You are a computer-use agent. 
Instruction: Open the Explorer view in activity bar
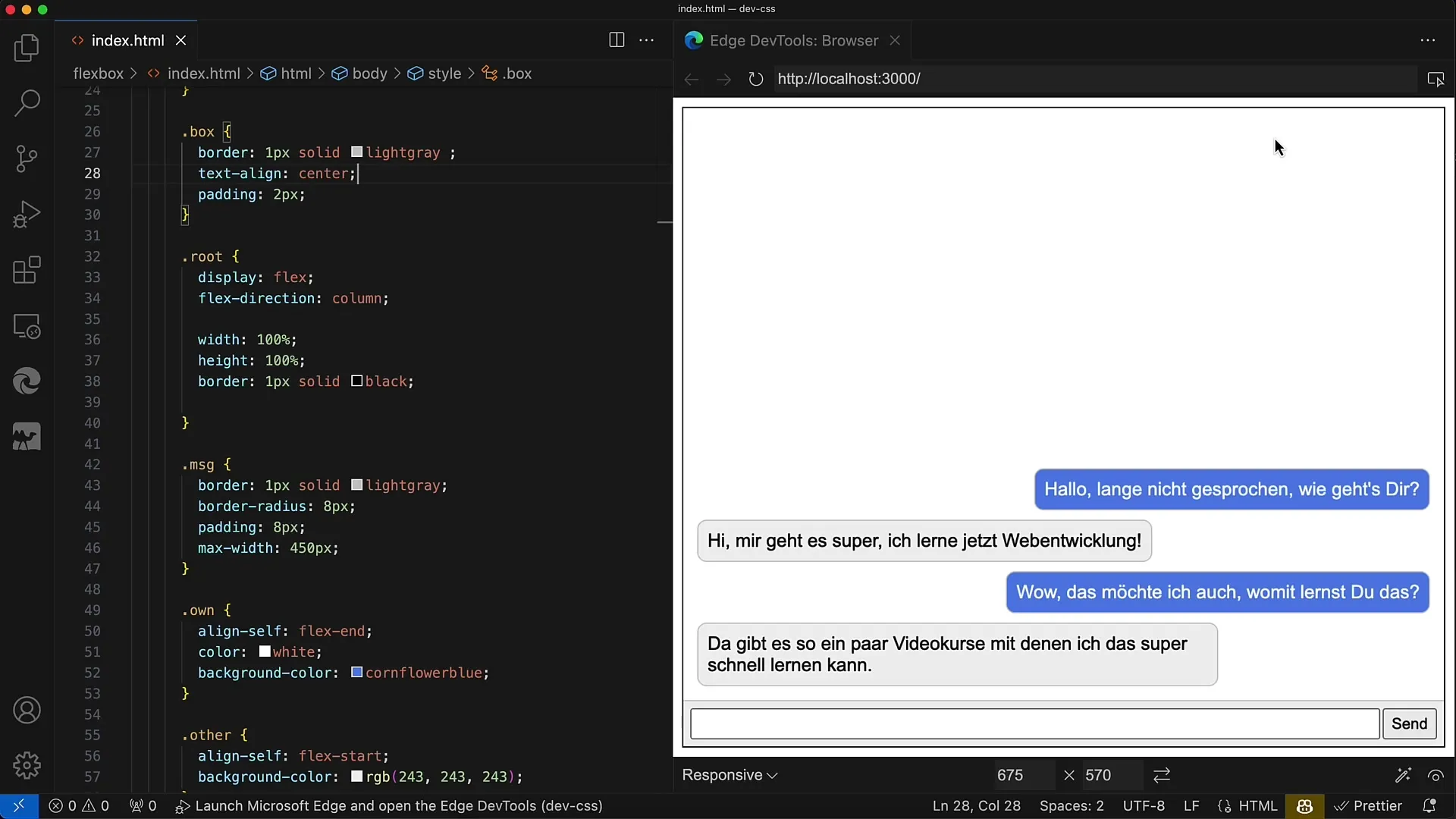pyautogui.click(x=27, y=48)
